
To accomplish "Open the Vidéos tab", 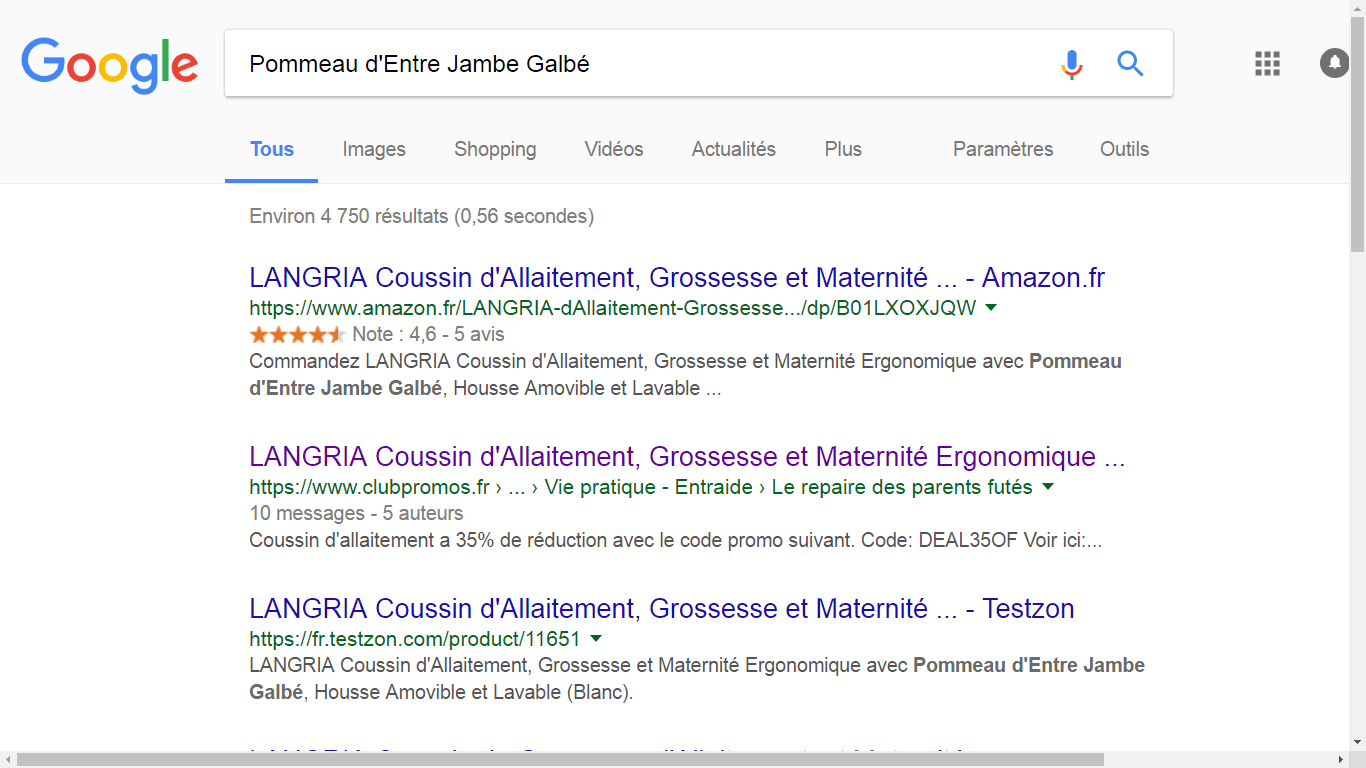I will click(614, 149).
